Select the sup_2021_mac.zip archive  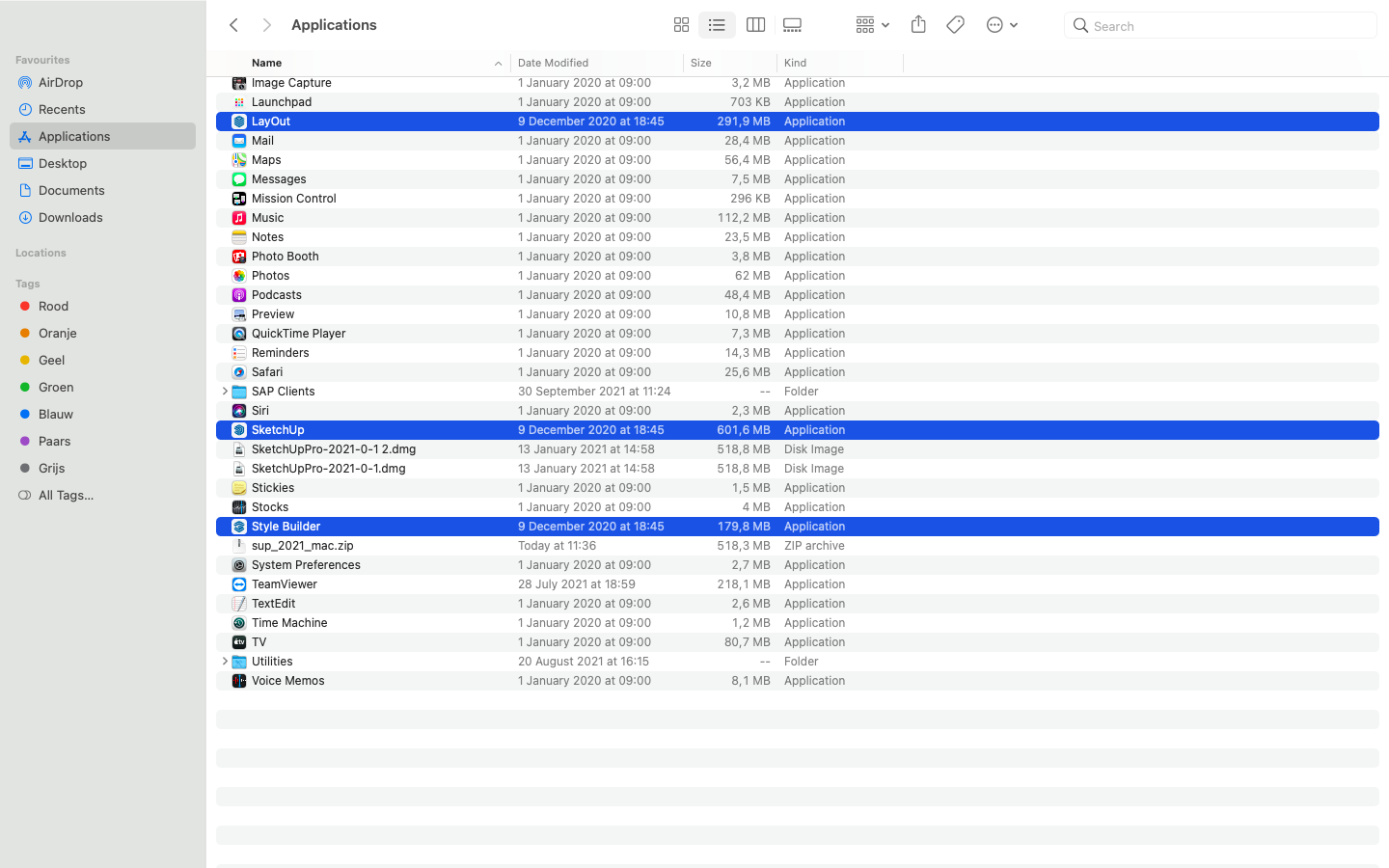[798, 546]
